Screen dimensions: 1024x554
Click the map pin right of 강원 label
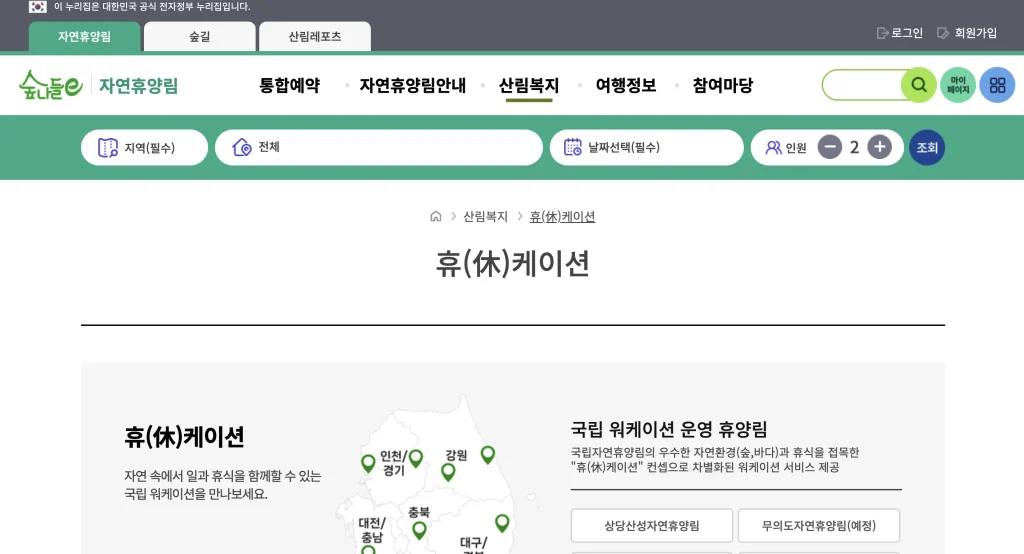[488, 454]
